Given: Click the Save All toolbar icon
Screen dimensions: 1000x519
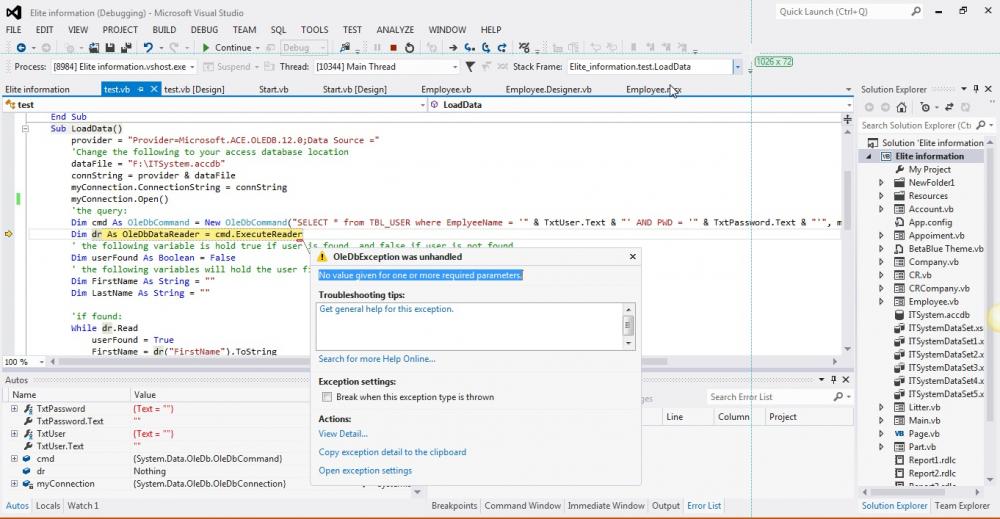Looking at the screenshot, I should coord(126,48).
